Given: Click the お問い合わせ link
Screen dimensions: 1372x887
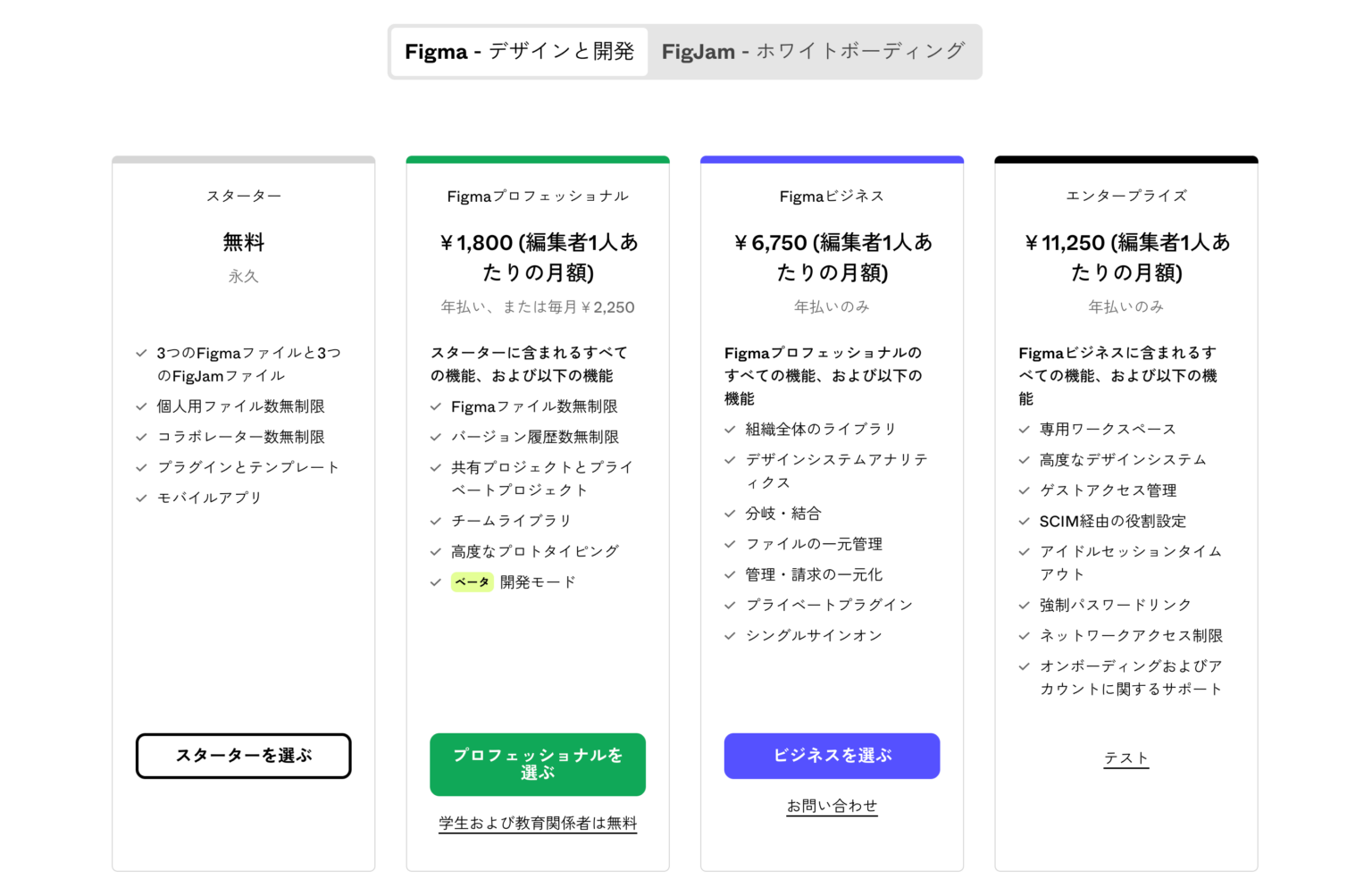Looking at the screenshot, I should tap(832, 805).
